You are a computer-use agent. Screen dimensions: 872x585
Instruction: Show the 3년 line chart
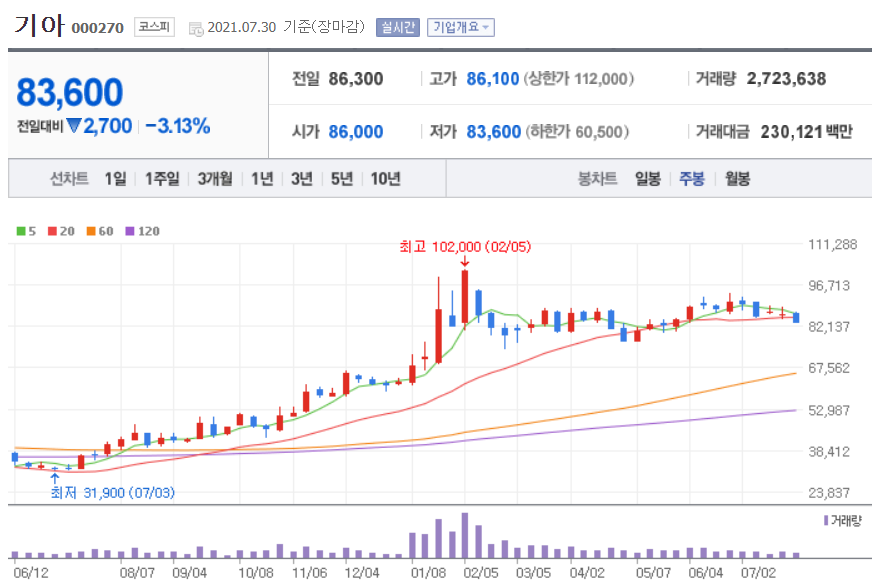(301, 179)
